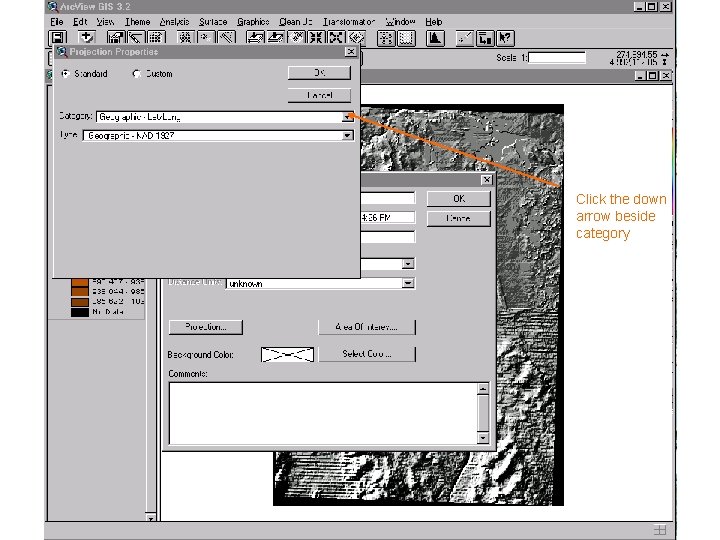Click the Background Color swatch box
The height and width of the screenshot is (540, 720).
point(287,354)
